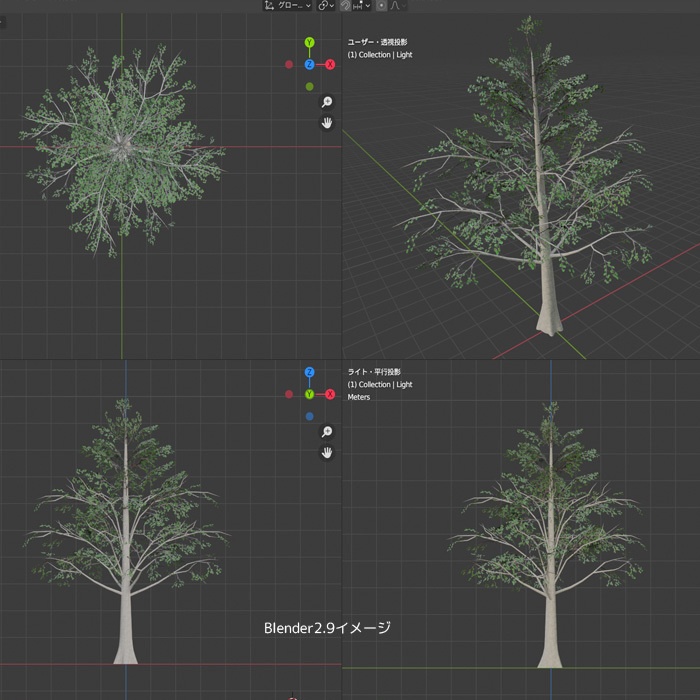This screenshot has width=700, height=700.
Task: Click the pan hand icon in bottom-left viewport
Action: click(327, 452)
